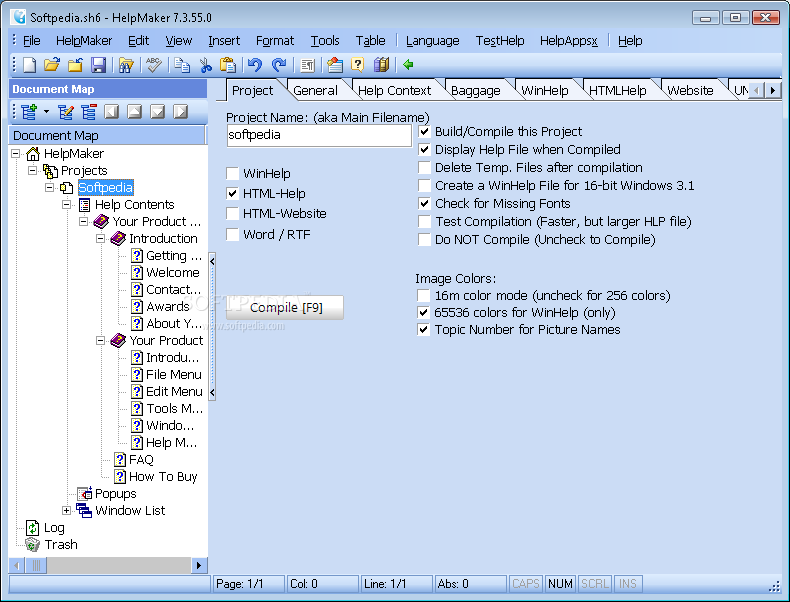This screenshot has width=790, height=602.
Task: Toggle Build/Compile this Project checkbox
Action: tap(424, 131)
